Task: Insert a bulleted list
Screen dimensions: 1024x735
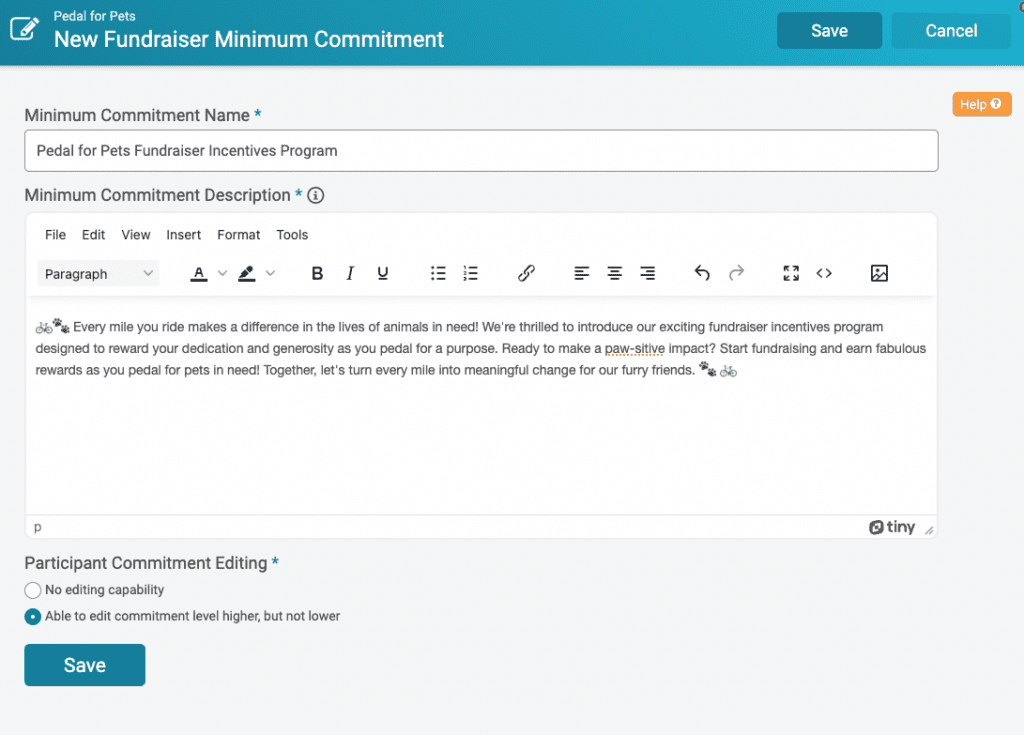Action: [x=438, y=273]
